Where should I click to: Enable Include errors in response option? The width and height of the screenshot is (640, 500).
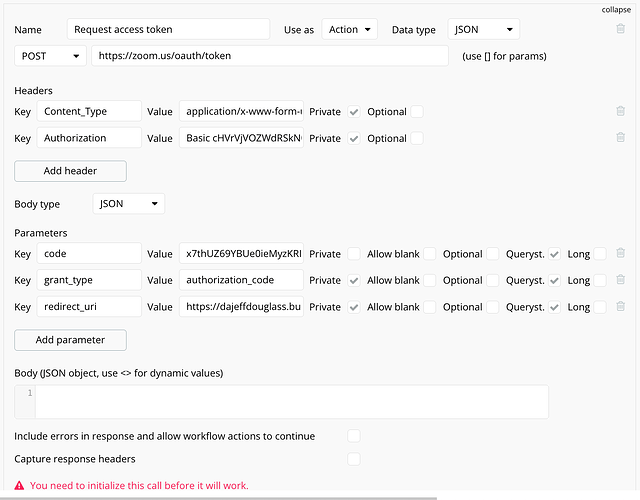click(353, 436)
